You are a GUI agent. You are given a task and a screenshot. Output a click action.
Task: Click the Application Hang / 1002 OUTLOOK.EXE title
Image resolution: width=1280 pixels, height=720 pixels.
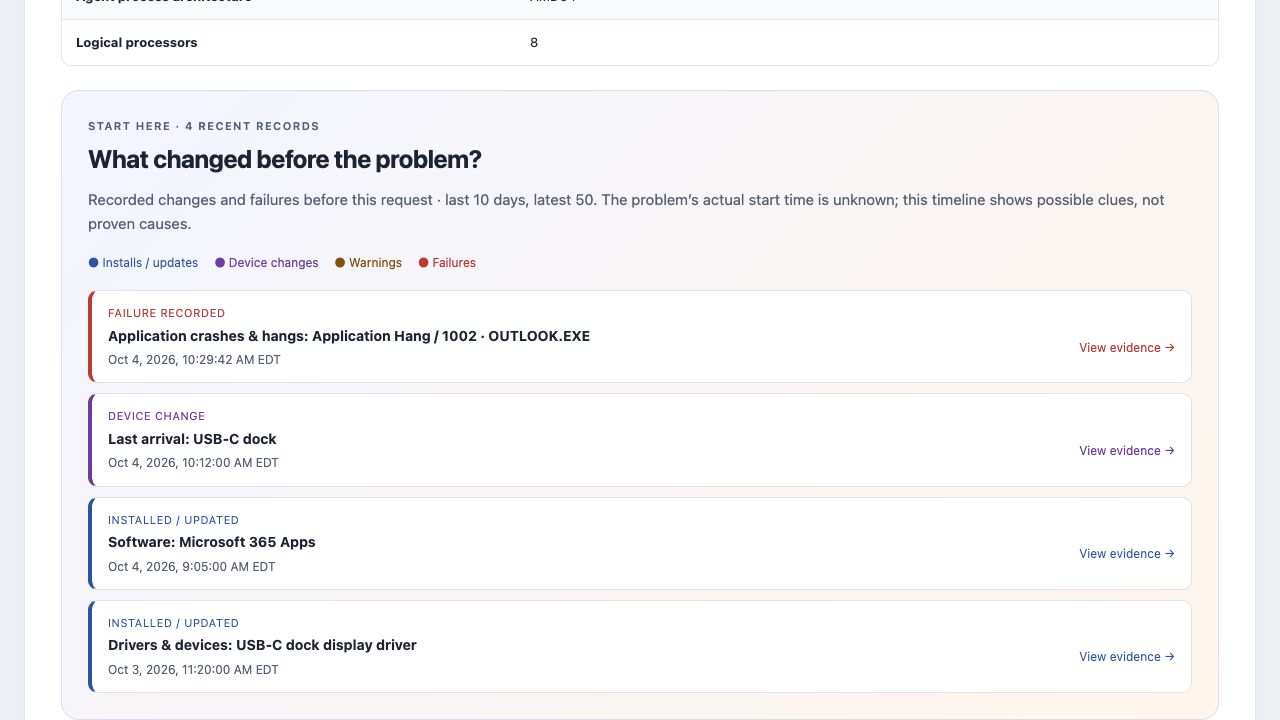point(349,336)
